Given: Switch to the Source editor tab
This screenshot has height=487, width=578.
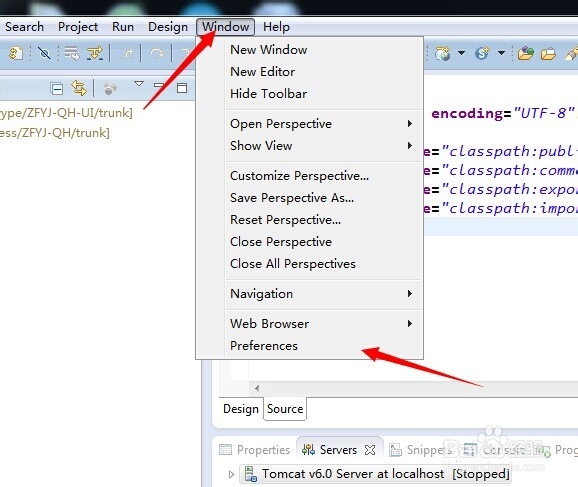Looking at the screenshot, I should point(285,409).
